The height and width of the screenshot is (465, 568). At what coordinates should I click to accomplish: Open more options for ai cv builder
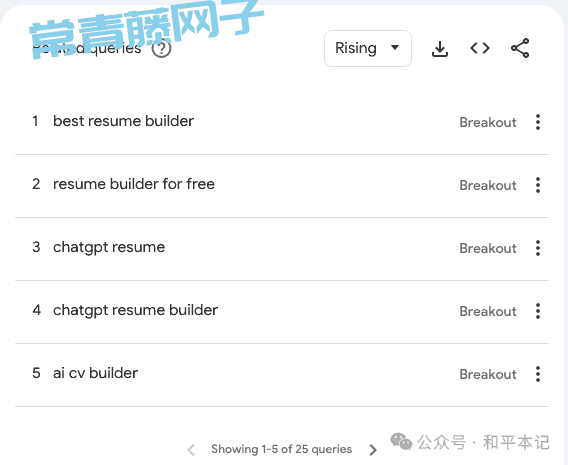[538, 374]
